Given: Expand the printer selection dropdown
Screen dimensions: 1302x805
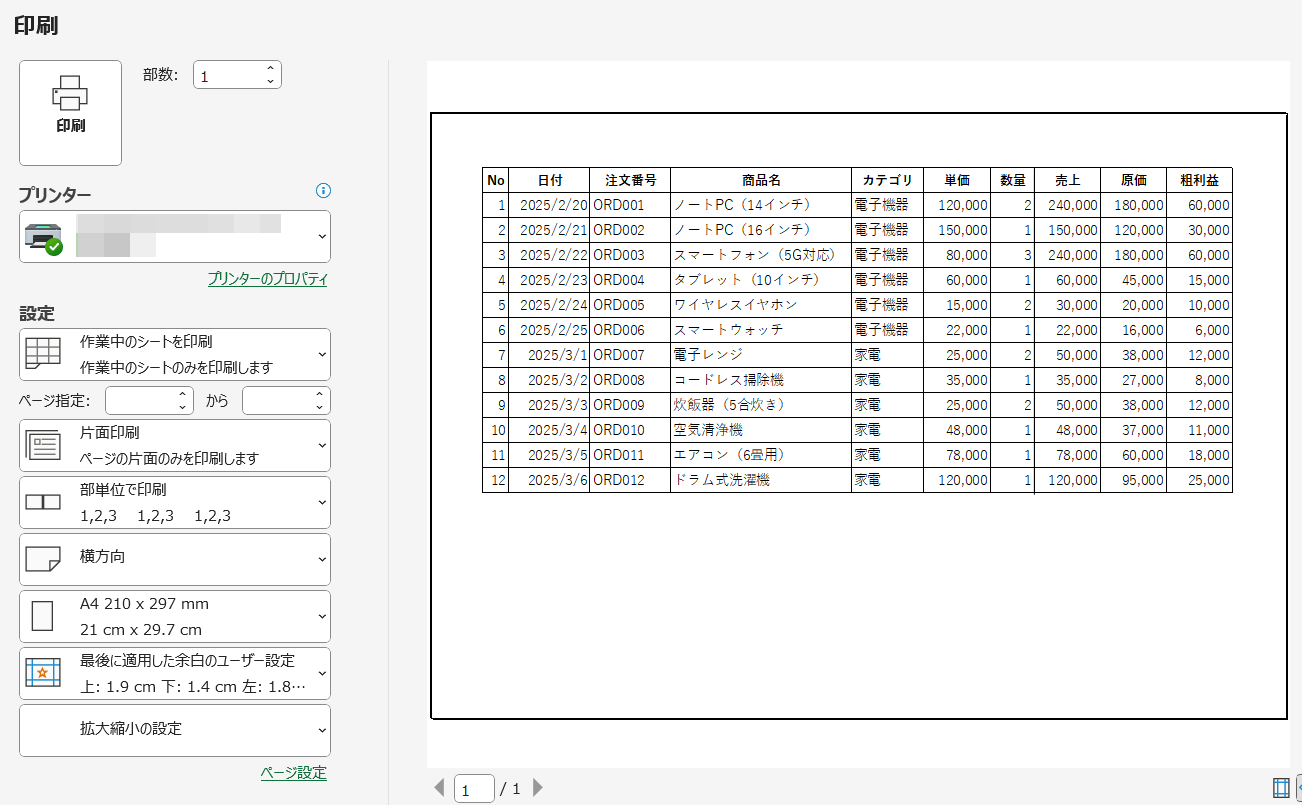Looking at the screenshot, I should pyautogui.click(x=321, y=236).
